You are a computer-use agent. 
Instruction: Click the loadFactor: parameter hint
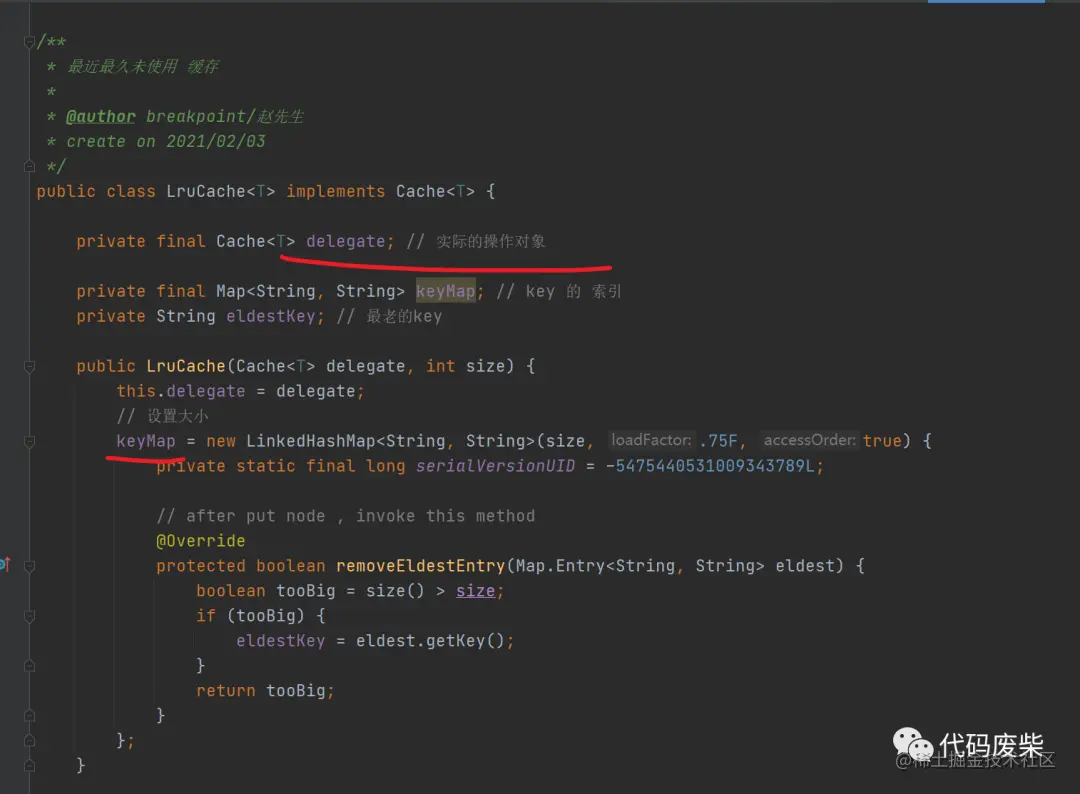click(x=652, y=440)
